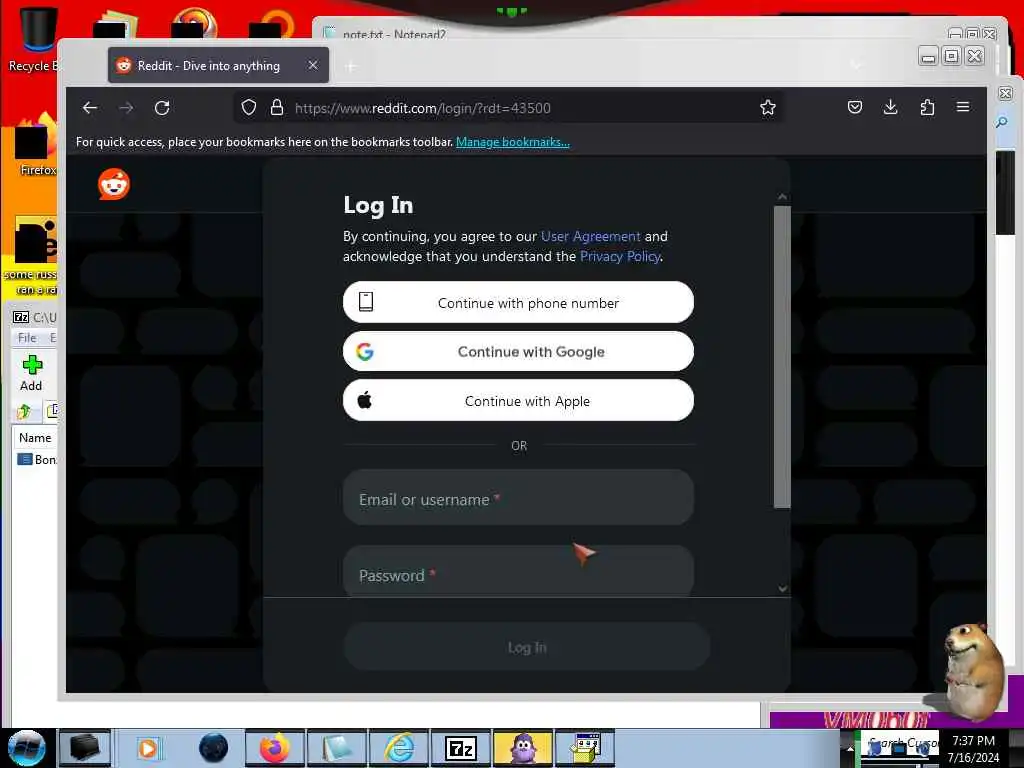Viewport: 1024px width, 768px height.
Task: Choose Continue with phone number
Action: pos(519,302)
